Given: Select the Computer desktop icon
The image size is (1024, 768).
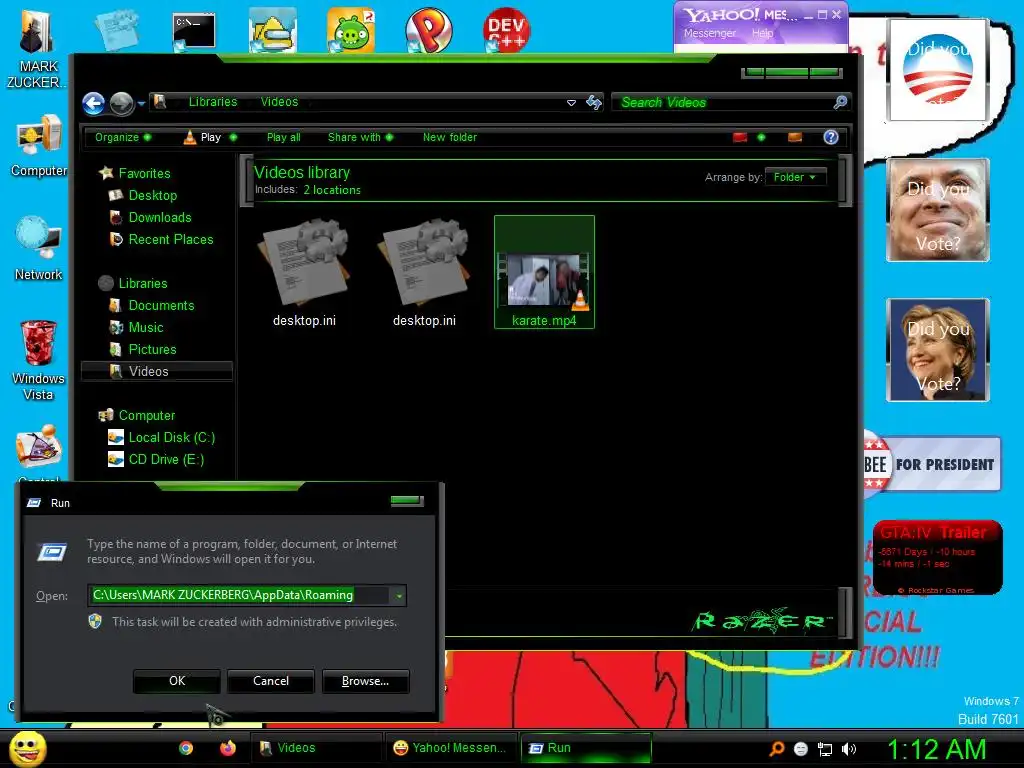Looking at the screenshot, I should coord(39,146).
